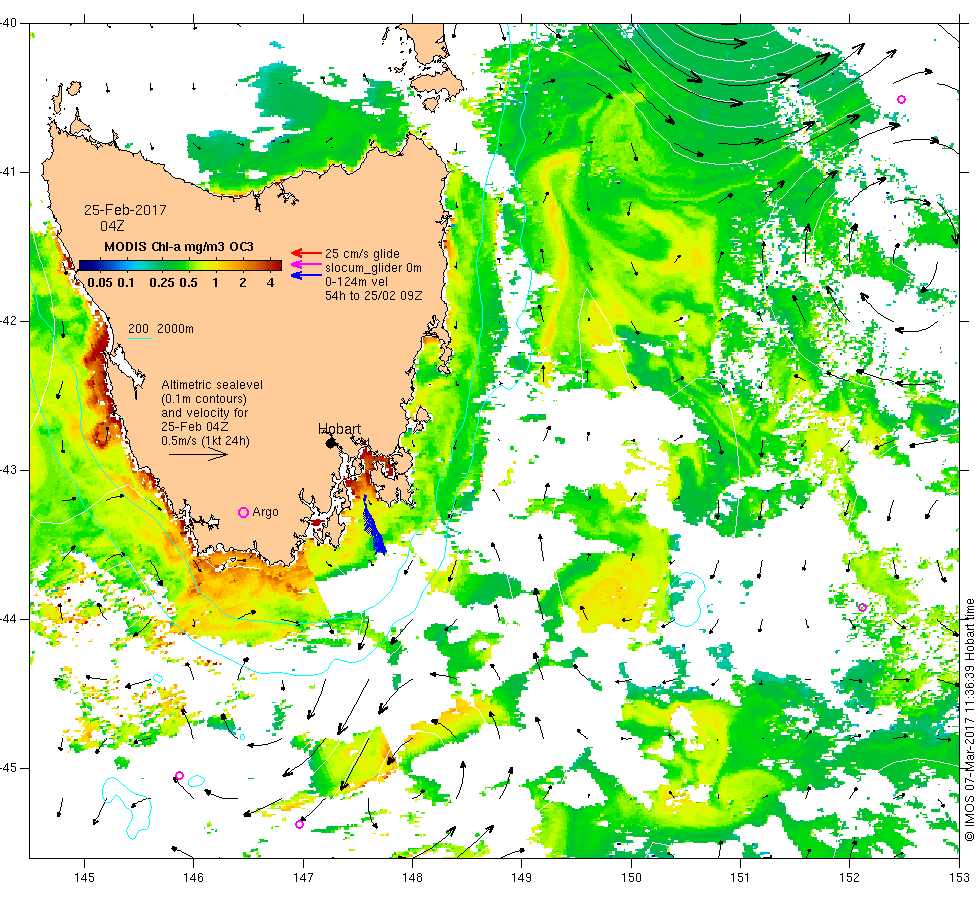The width and height of the screenshot is (980, 900).
Task: Click the latitude axis label "-41"
Action: coord(9,172)
